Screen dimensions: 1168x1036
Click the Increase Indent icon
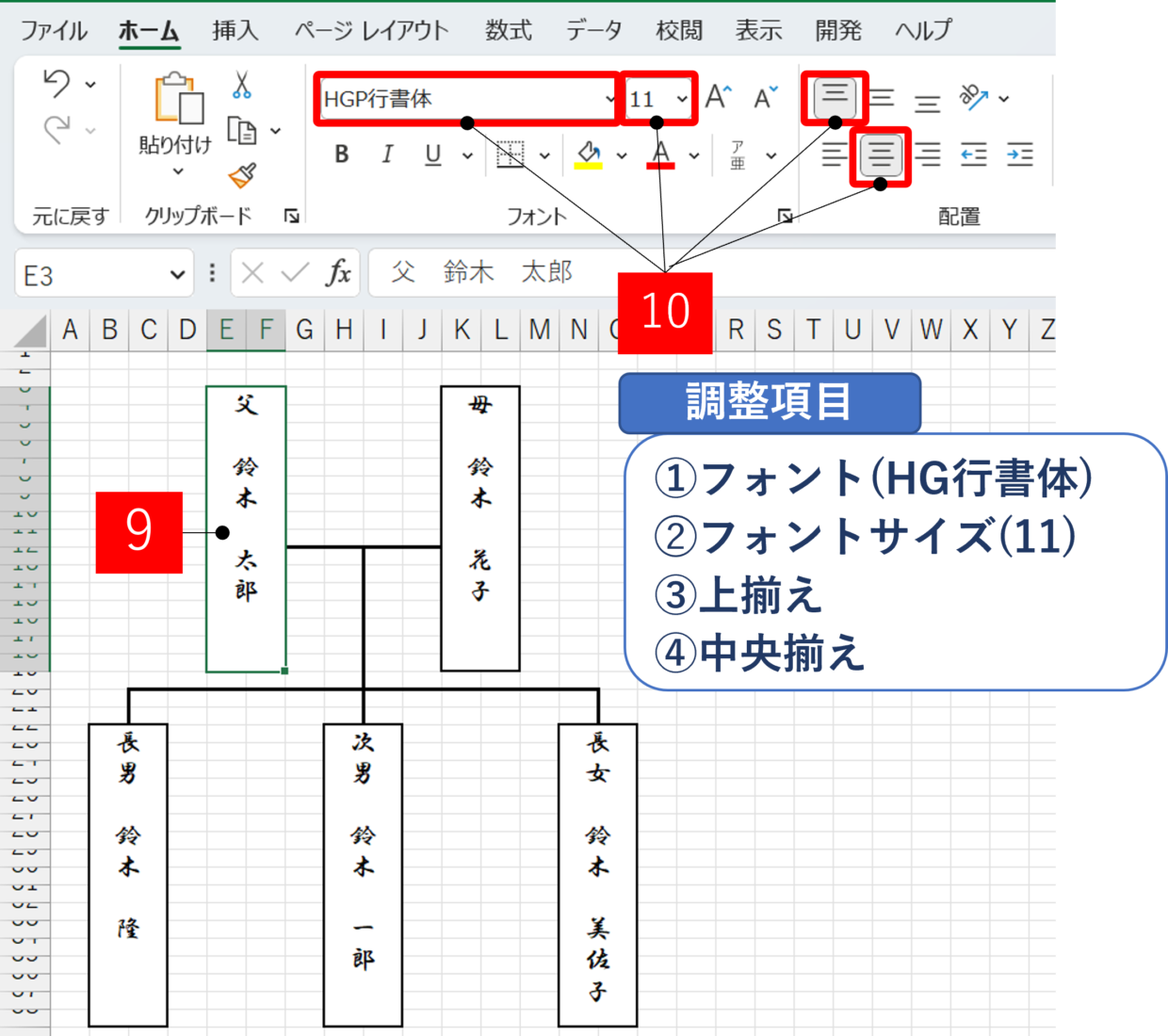tap(1019, 154)
